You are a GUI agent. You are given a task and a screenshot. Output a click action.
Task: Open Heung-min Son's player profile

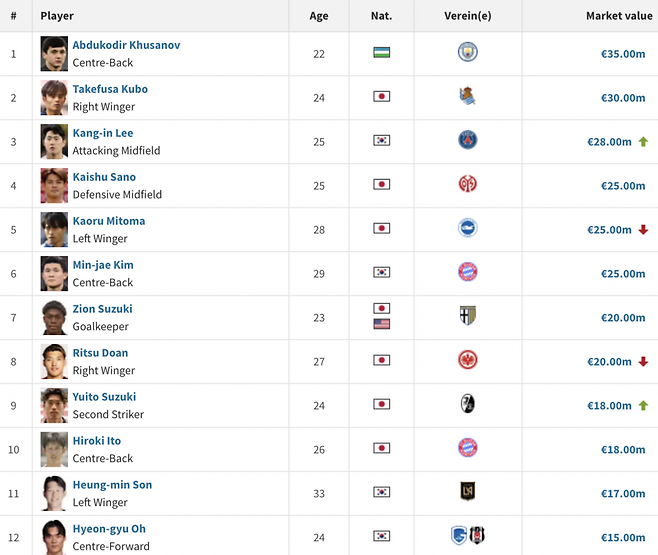tap(112, 485)
